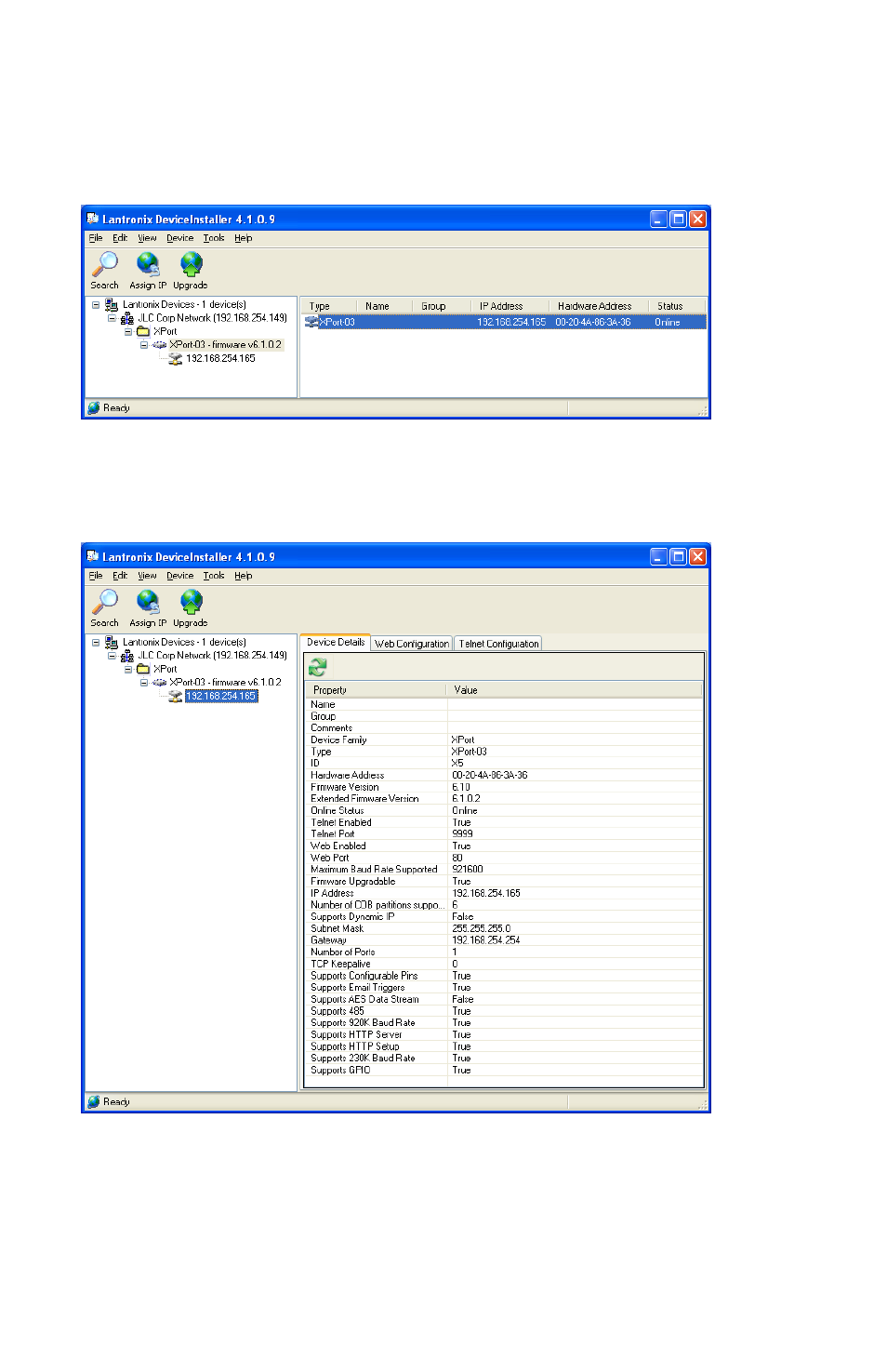Select highlighted 192.168.254.165 node in lower tree

221,696
